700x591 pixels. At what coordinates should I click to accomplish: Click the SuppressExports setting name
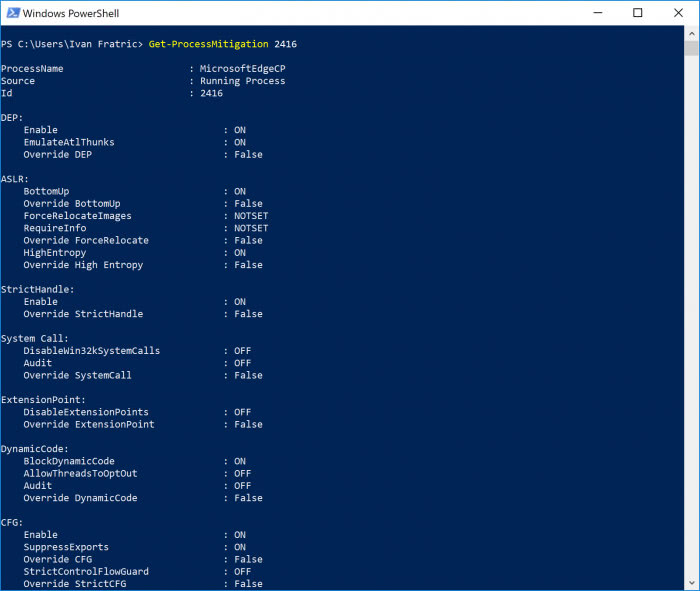pos(66,547)
